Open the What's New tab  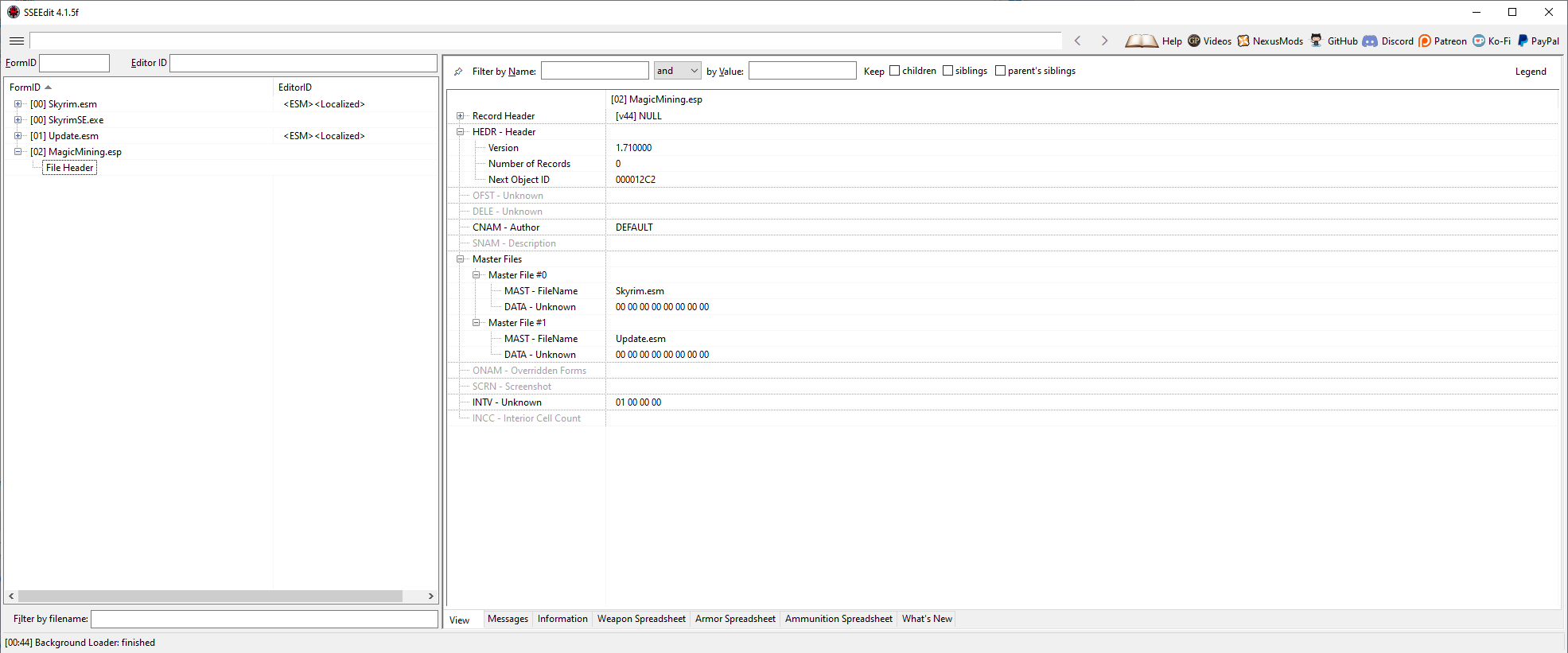[927, 619]
